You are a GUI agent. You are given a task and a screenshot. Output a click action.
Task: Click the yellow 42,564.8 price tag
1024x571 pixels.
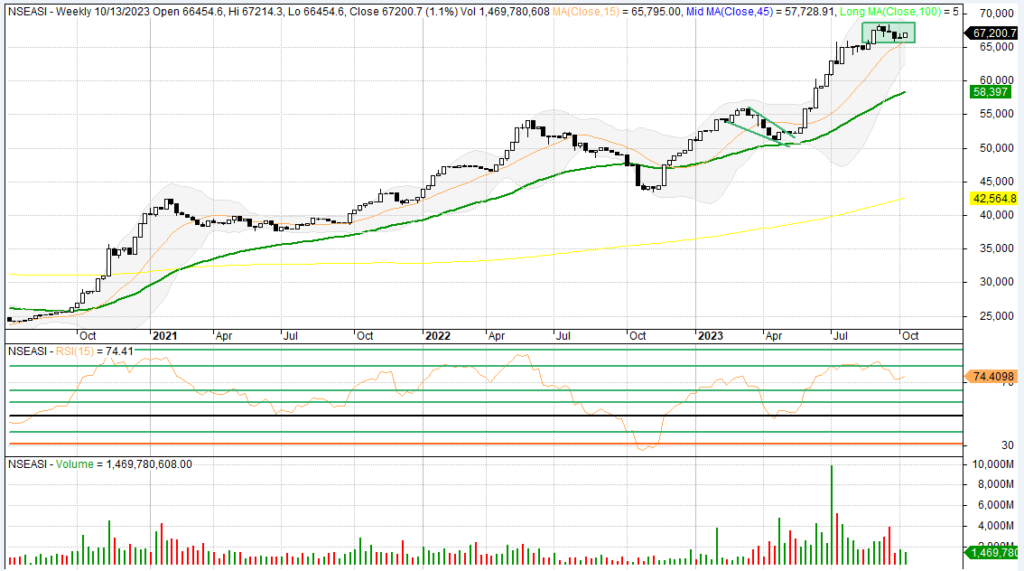pyautogui.click(x=993, y=199)
